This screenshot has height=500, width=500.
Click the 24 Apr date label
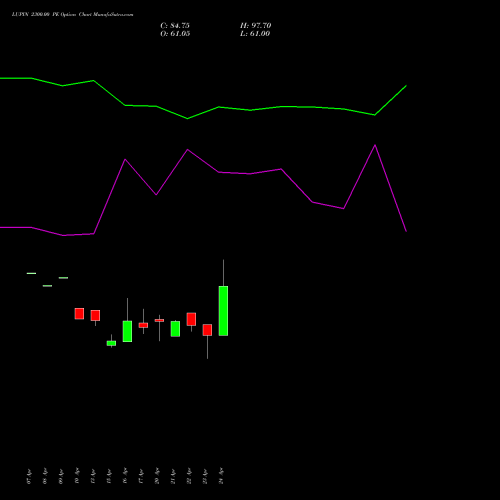(x=221, y=476)
